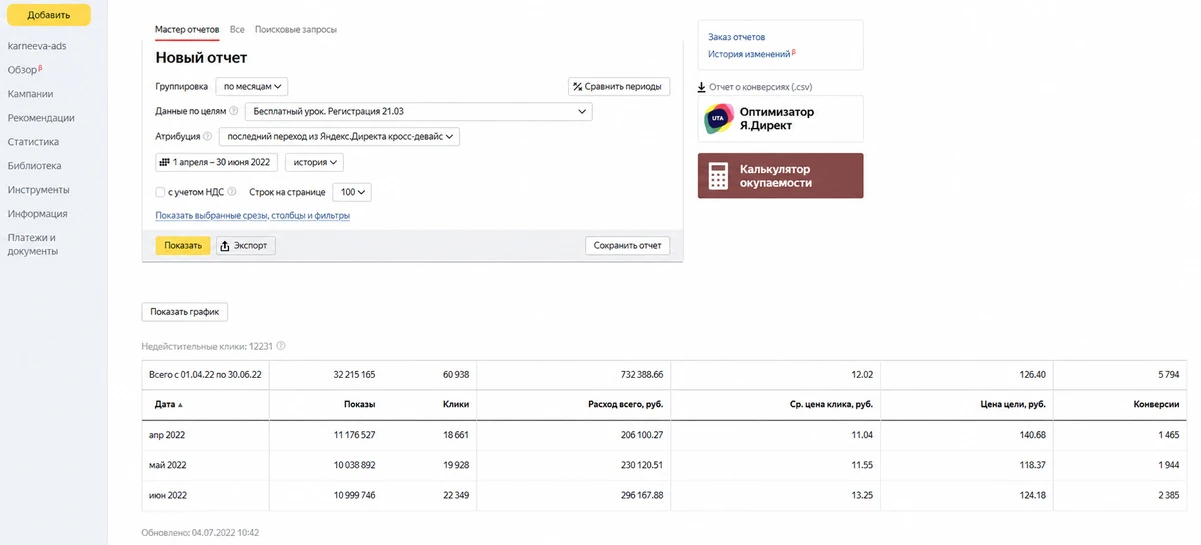Sort table by Показы column header

tap(358, 405)
